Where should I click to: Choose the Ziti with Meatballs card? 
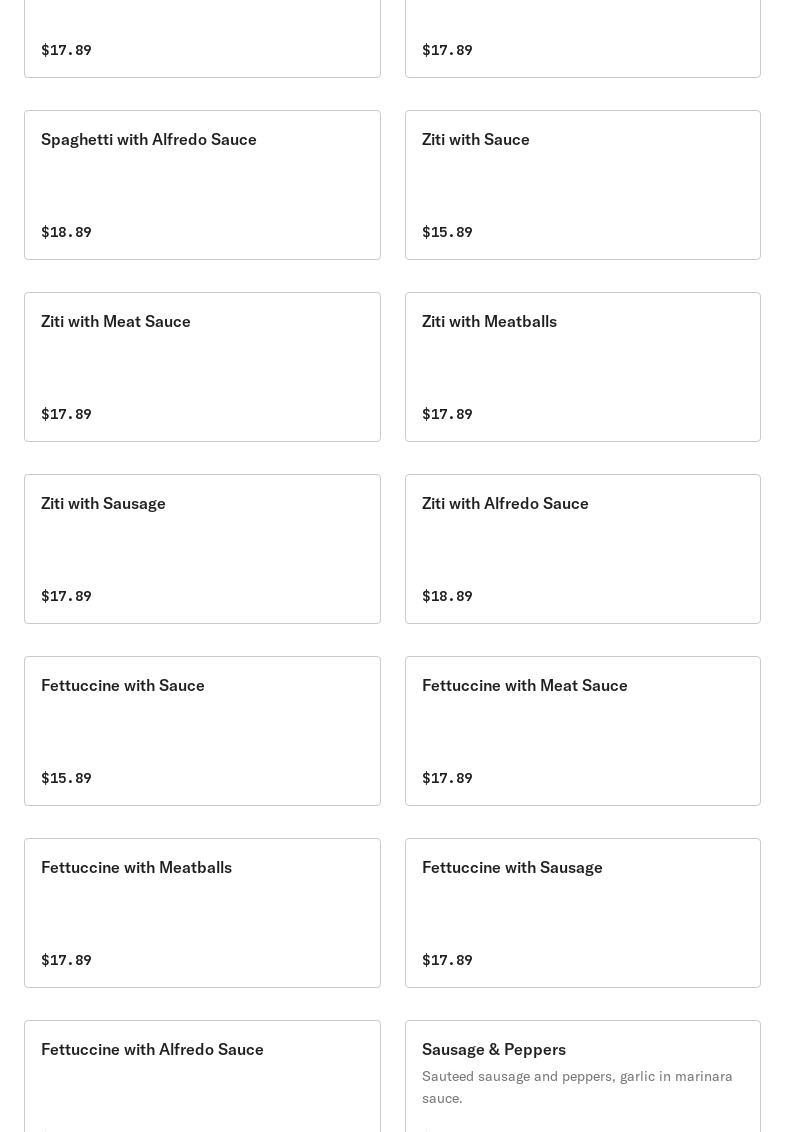(x=582, y=366)
